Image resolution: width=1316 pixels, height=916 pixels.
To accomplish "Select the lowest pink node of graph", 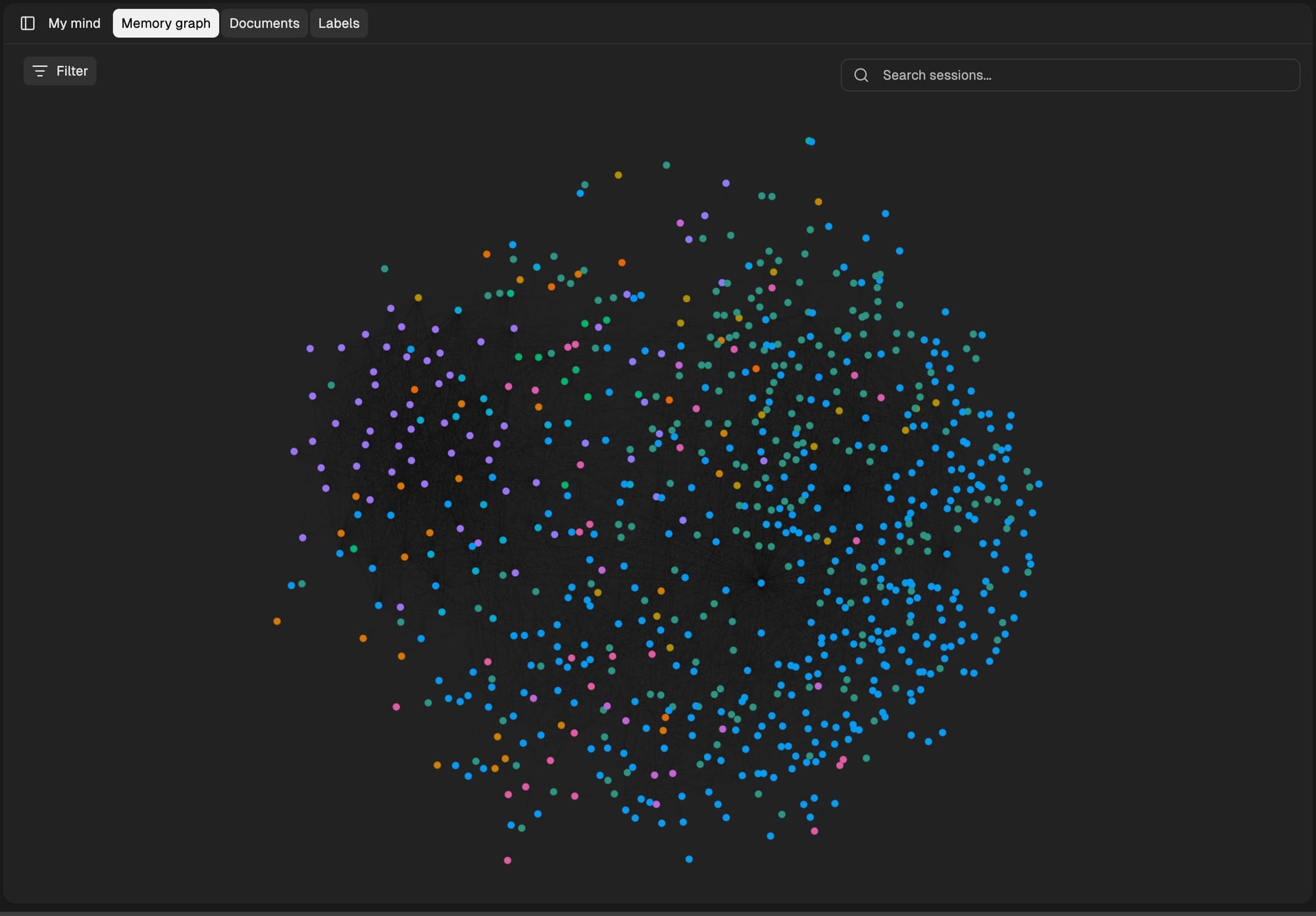I will (507, 860).
